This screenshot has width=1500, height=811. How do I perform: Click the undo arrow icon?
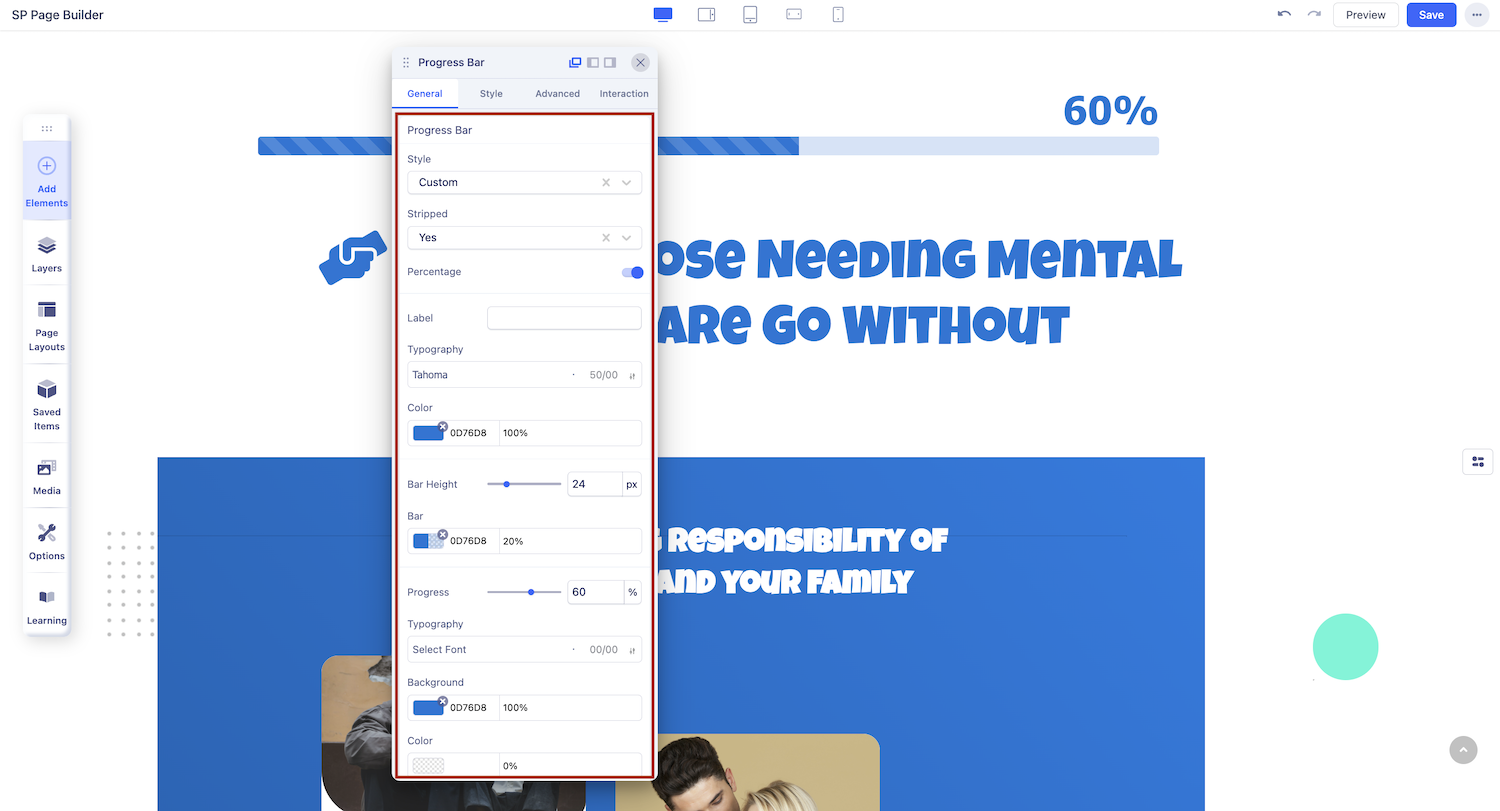coord(1284,15)
